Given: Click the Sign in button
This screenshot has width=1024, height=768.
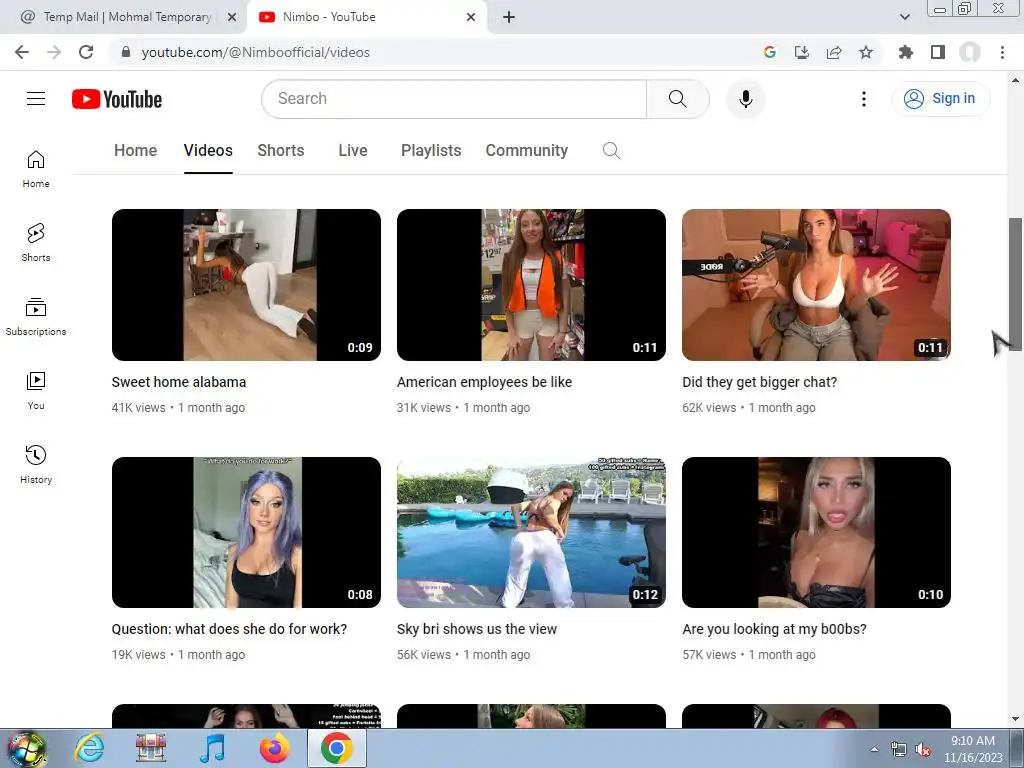Looking at the screenshot, I should (941, 99).
